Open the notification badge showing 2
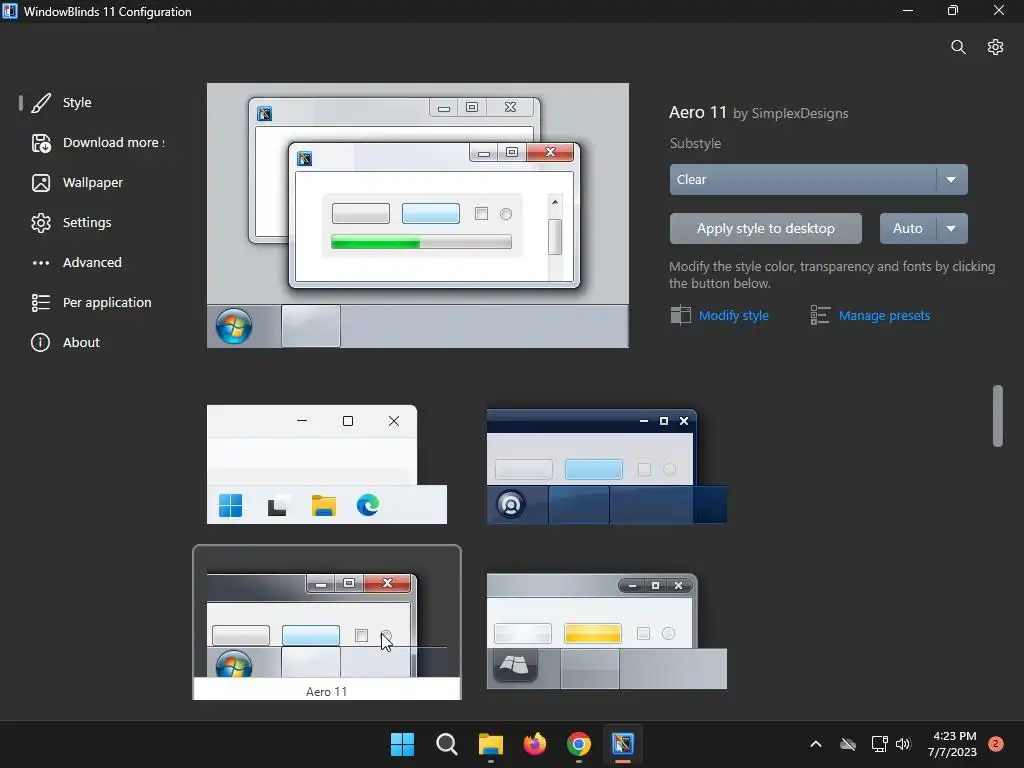The image size is (1024, 768). point(996,744)
